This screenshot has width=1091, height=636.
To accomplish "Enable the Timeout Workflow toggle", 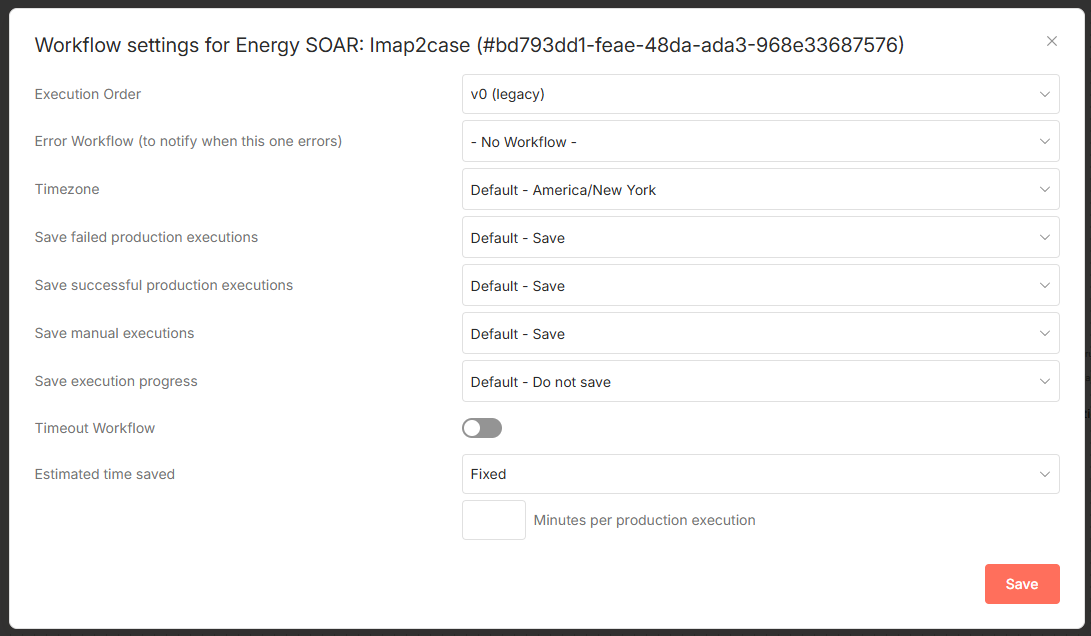I will point(481,428).
